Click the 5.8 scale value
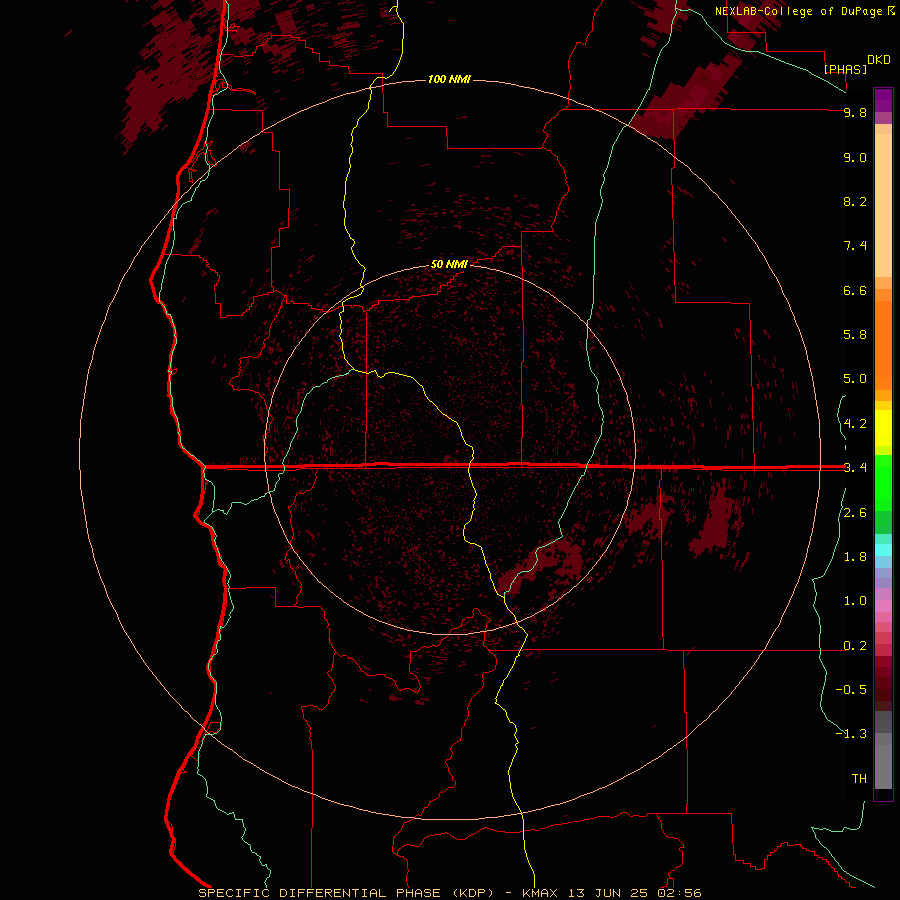 [855, 335]
